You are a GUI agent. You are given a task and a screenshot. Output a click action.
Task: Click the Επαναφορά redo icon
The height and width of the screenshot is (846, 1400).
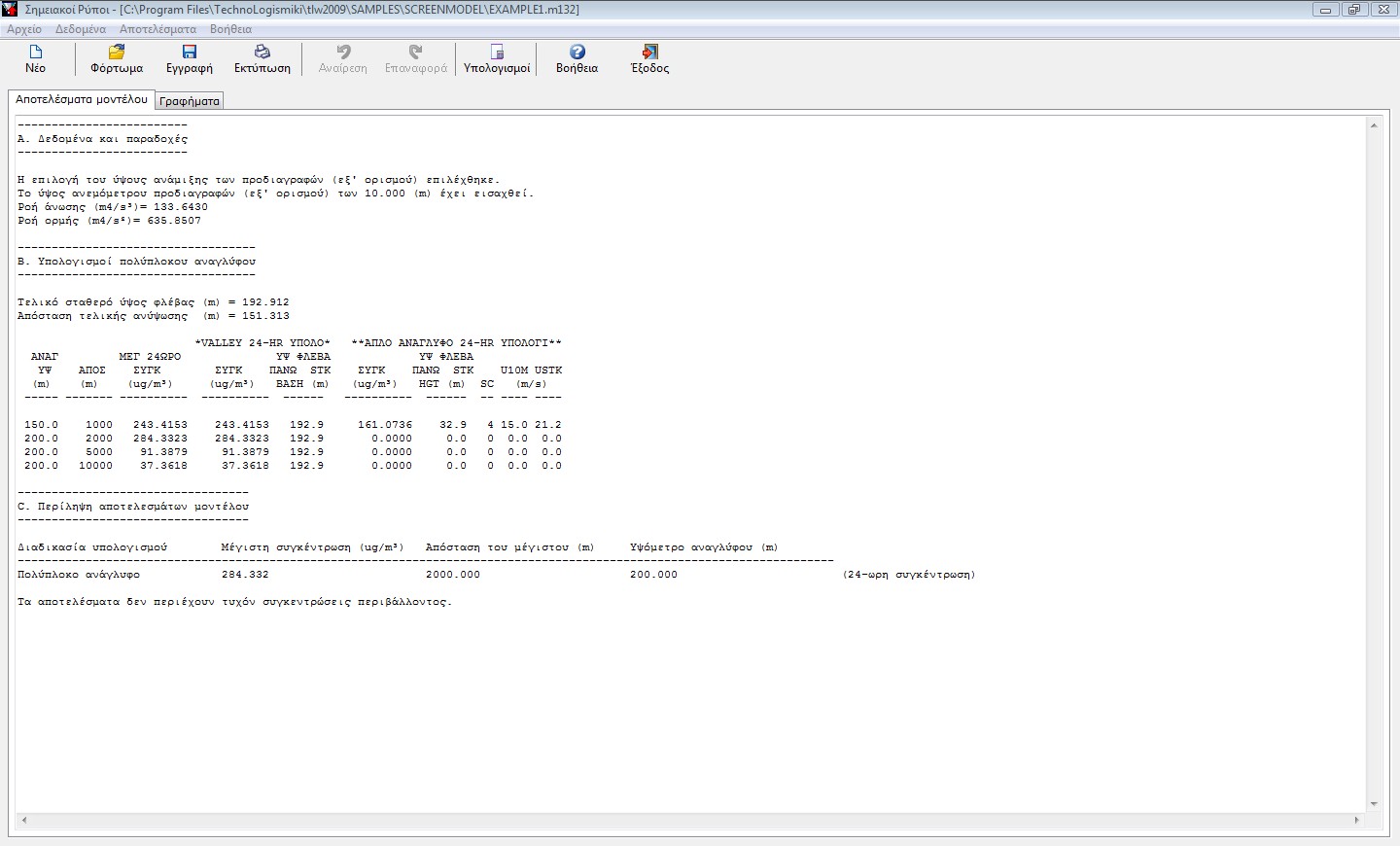pyautogui.click(x=416, y=53)
